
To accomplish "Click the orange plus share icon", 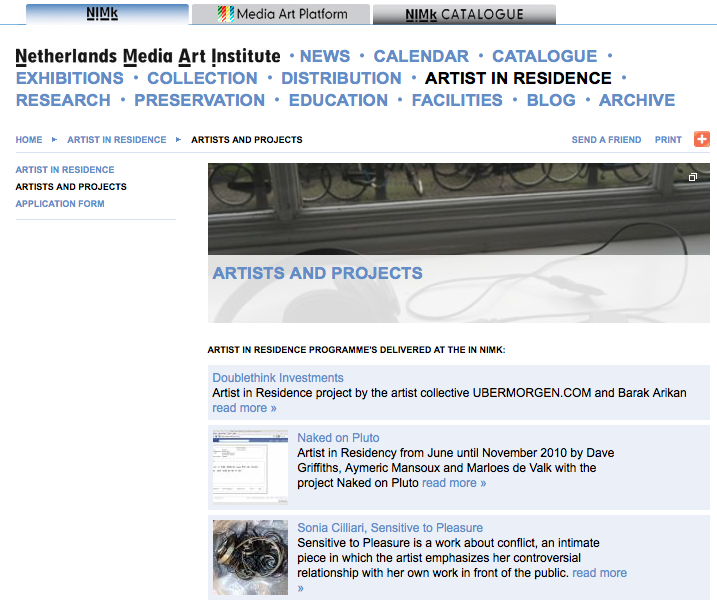I will [x=701, y=139].
